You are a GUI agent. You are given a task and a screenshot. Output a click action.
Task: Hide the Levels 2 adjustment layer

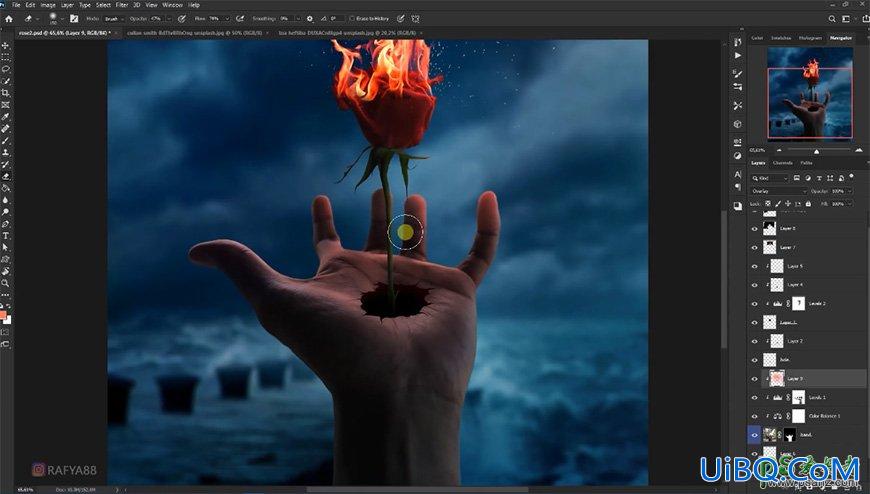(754, 304)
